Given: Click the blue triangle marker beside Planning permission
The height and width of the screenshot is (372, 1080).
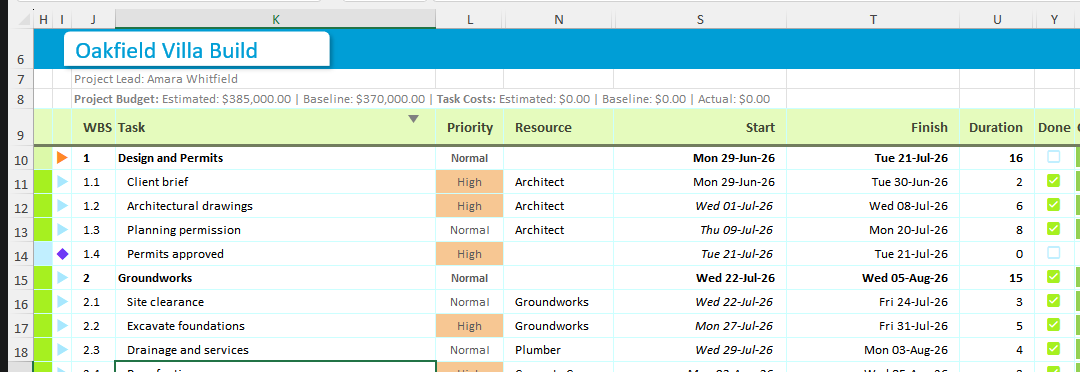Looking at the screenshot, I should point(62,230).
